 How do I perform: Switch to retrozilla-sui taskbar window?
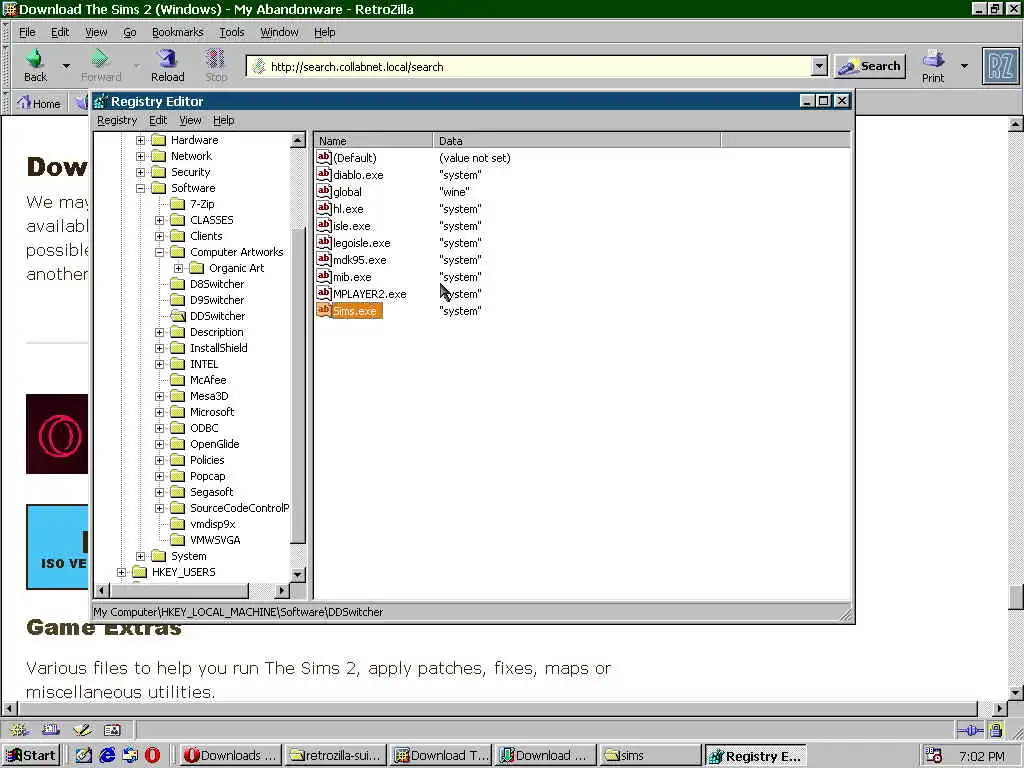(336, 756)
